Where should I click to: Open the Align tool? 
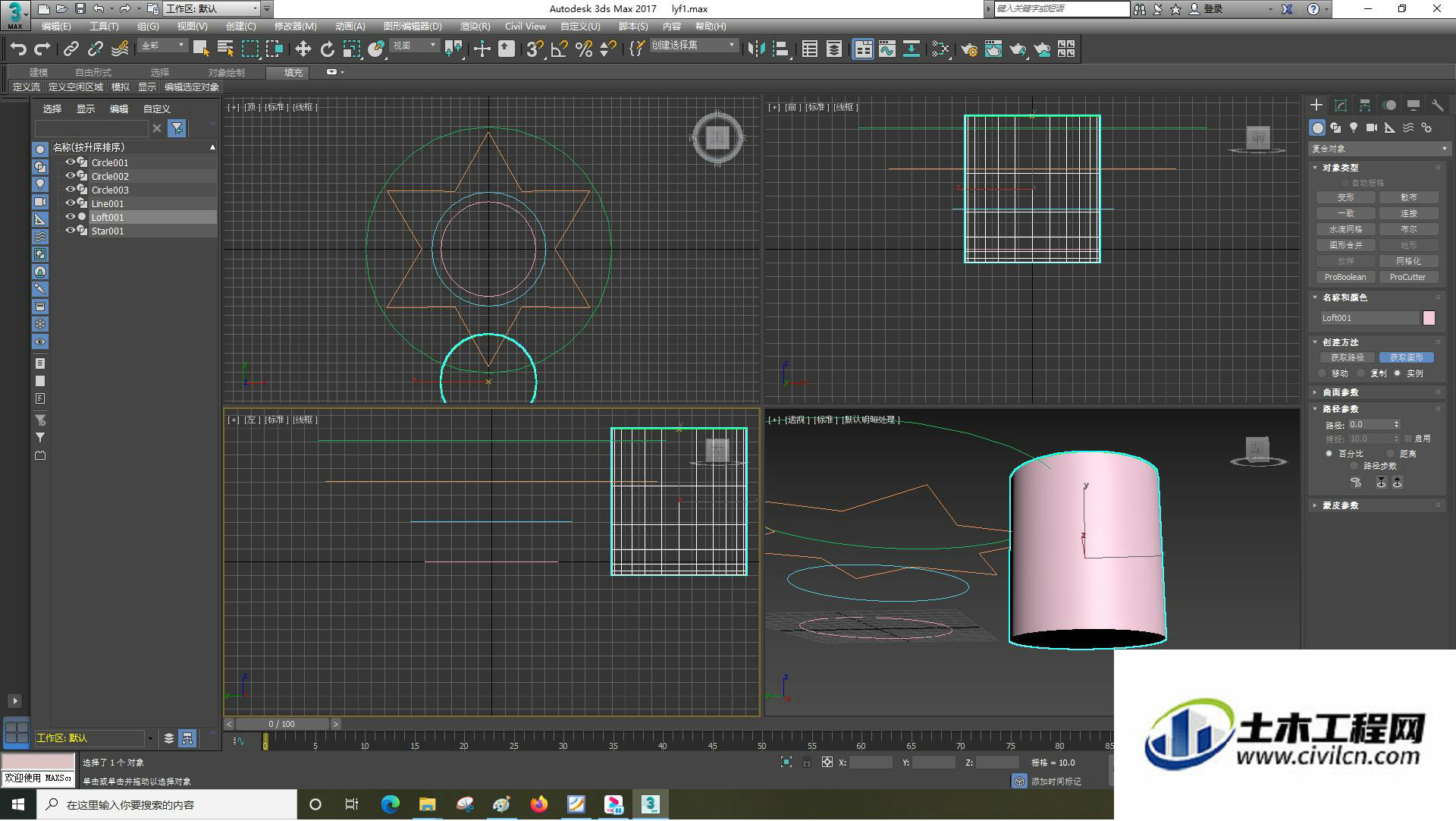pos(780,49)
